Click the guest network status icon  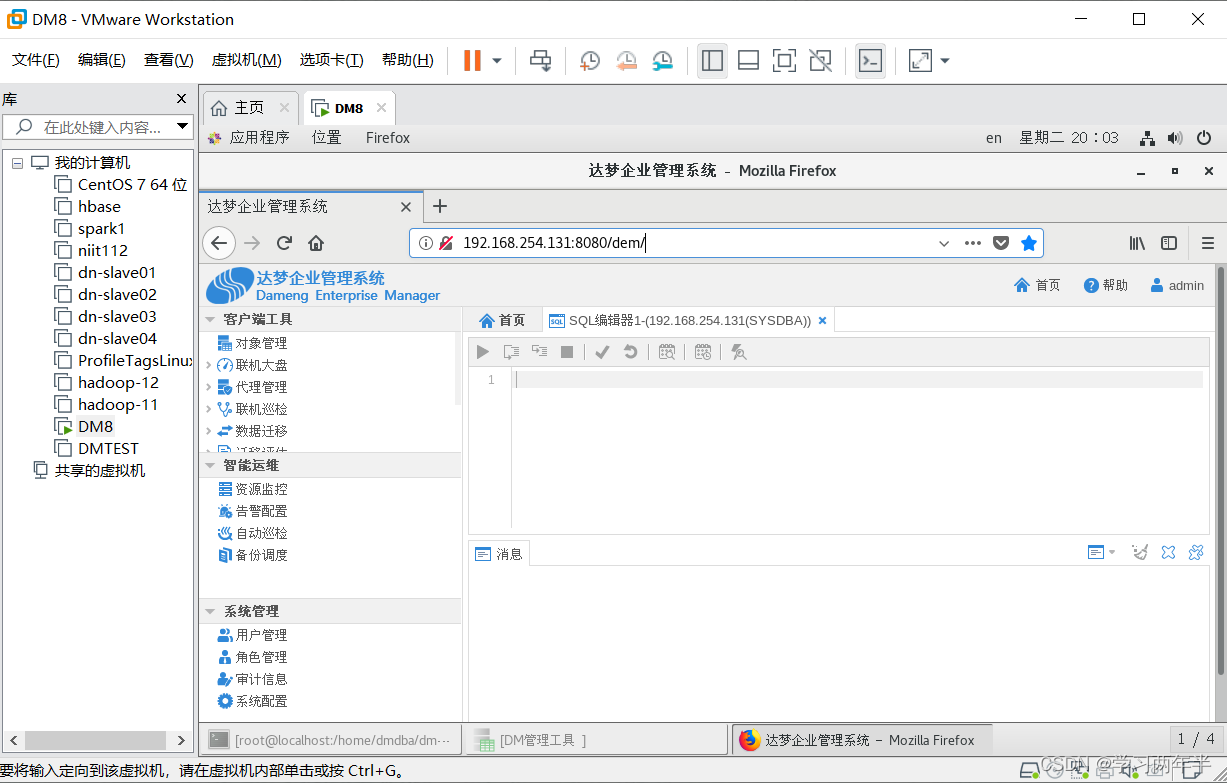point(1148,138)
